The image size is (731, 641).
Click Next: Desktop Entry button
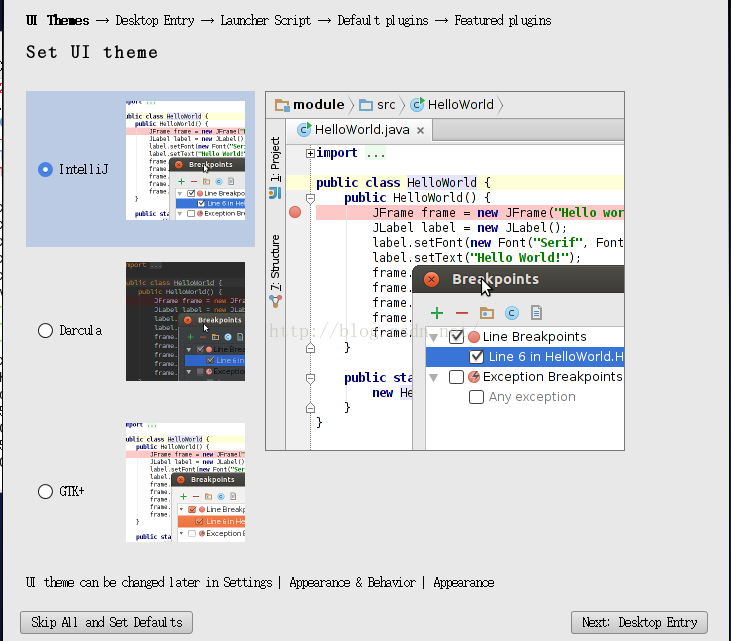coord(639,622)
